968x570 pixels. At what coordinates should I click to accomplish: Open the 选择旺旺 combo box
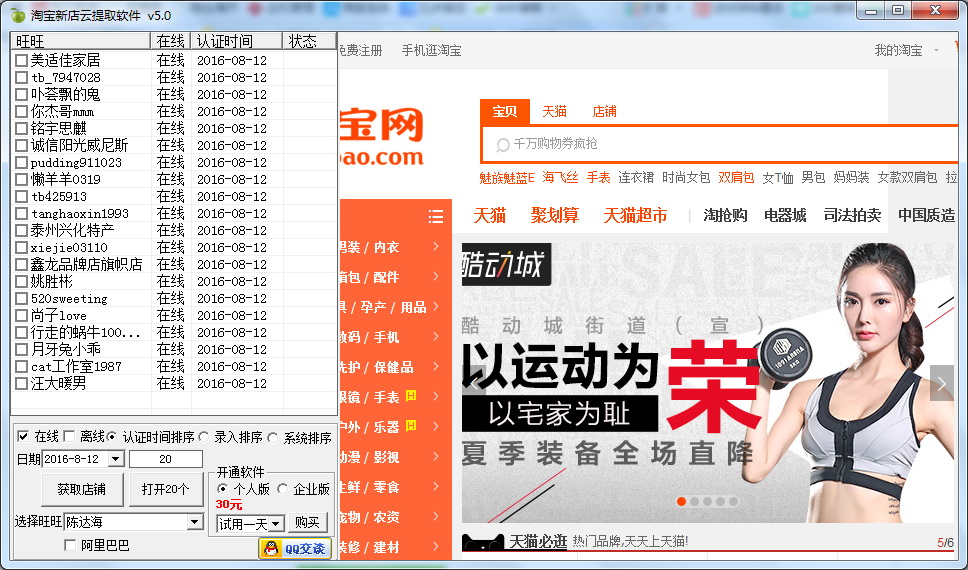(194, 522)
